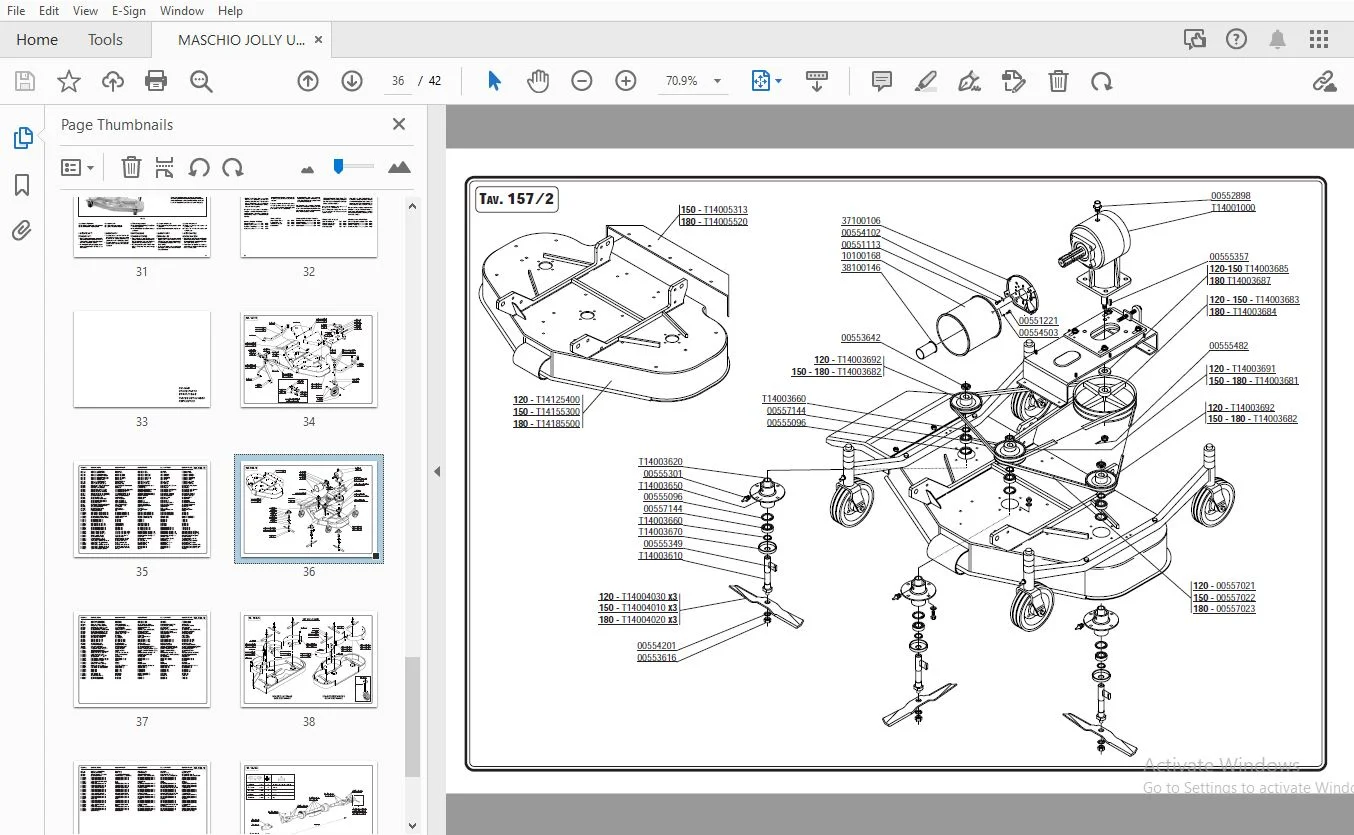Print the document using the printer icon
Image resolution: width=1354 pixels, height=835 pixels.
(156, 81)
